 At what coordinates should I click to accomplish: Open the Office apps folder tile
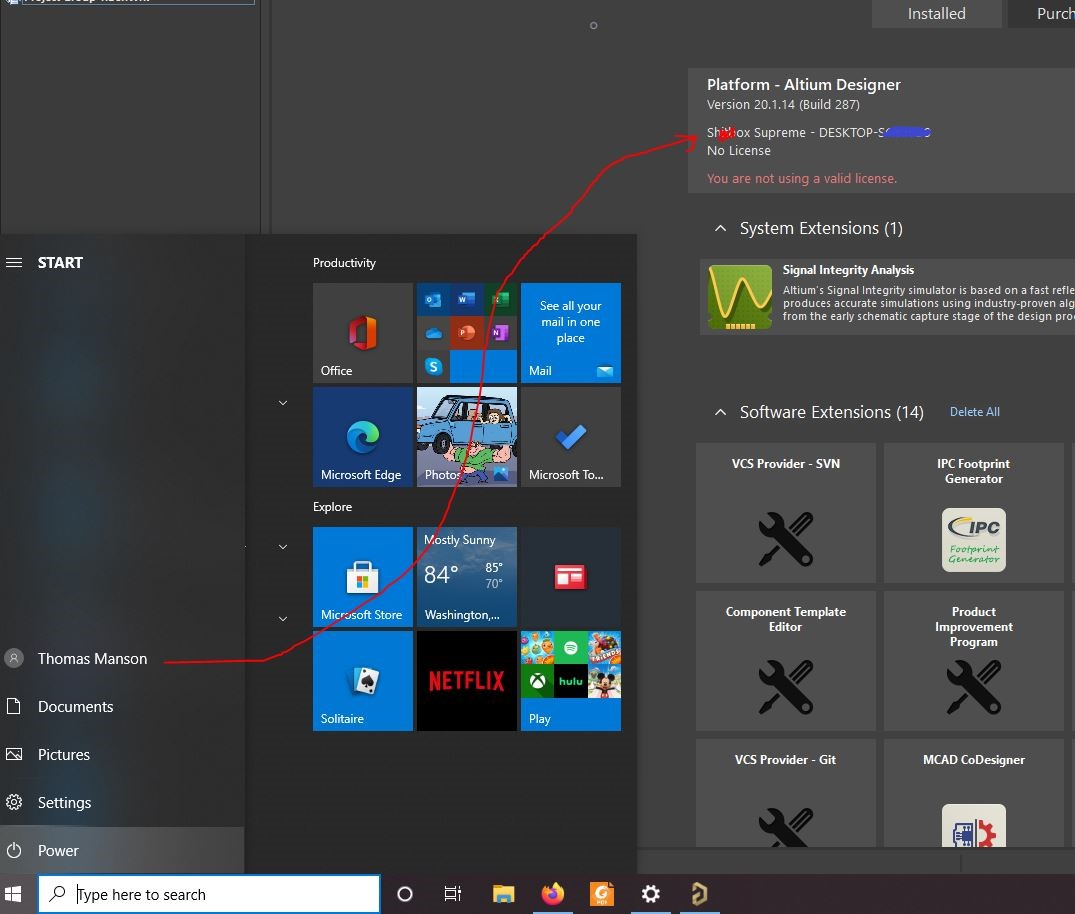[467, 333]
